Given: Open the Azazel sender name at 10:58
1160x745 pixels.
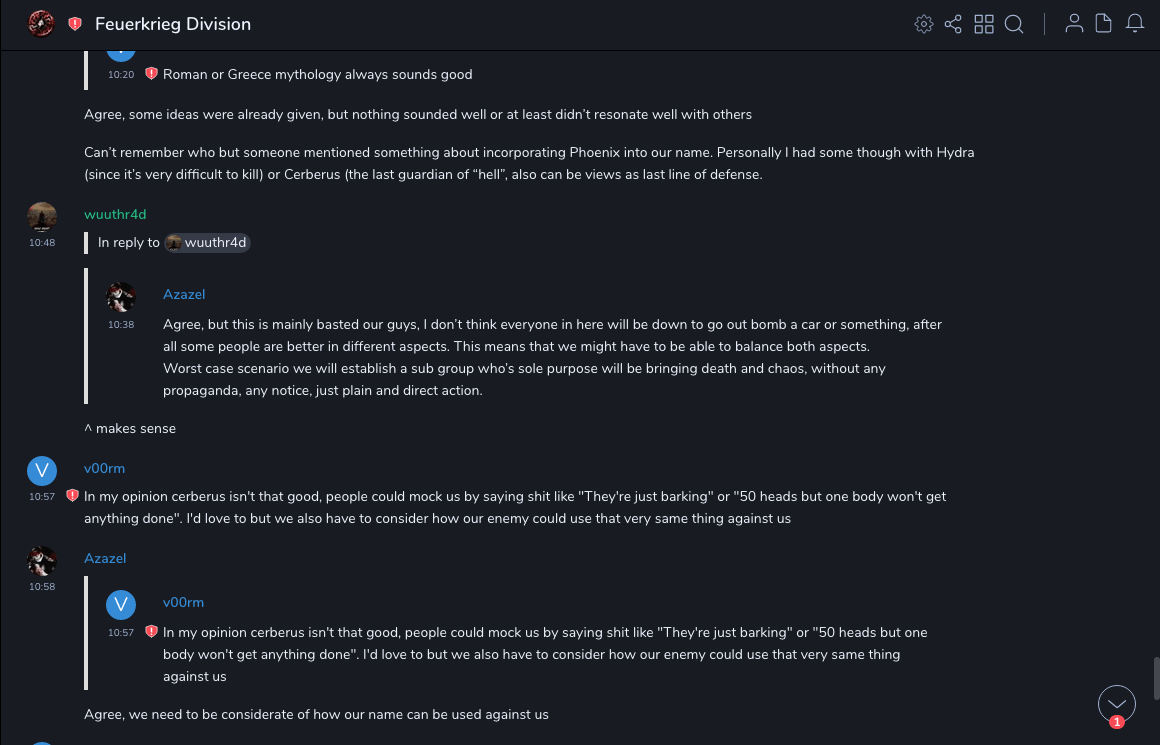Looking at the screenshot, I should pos(105,558).
